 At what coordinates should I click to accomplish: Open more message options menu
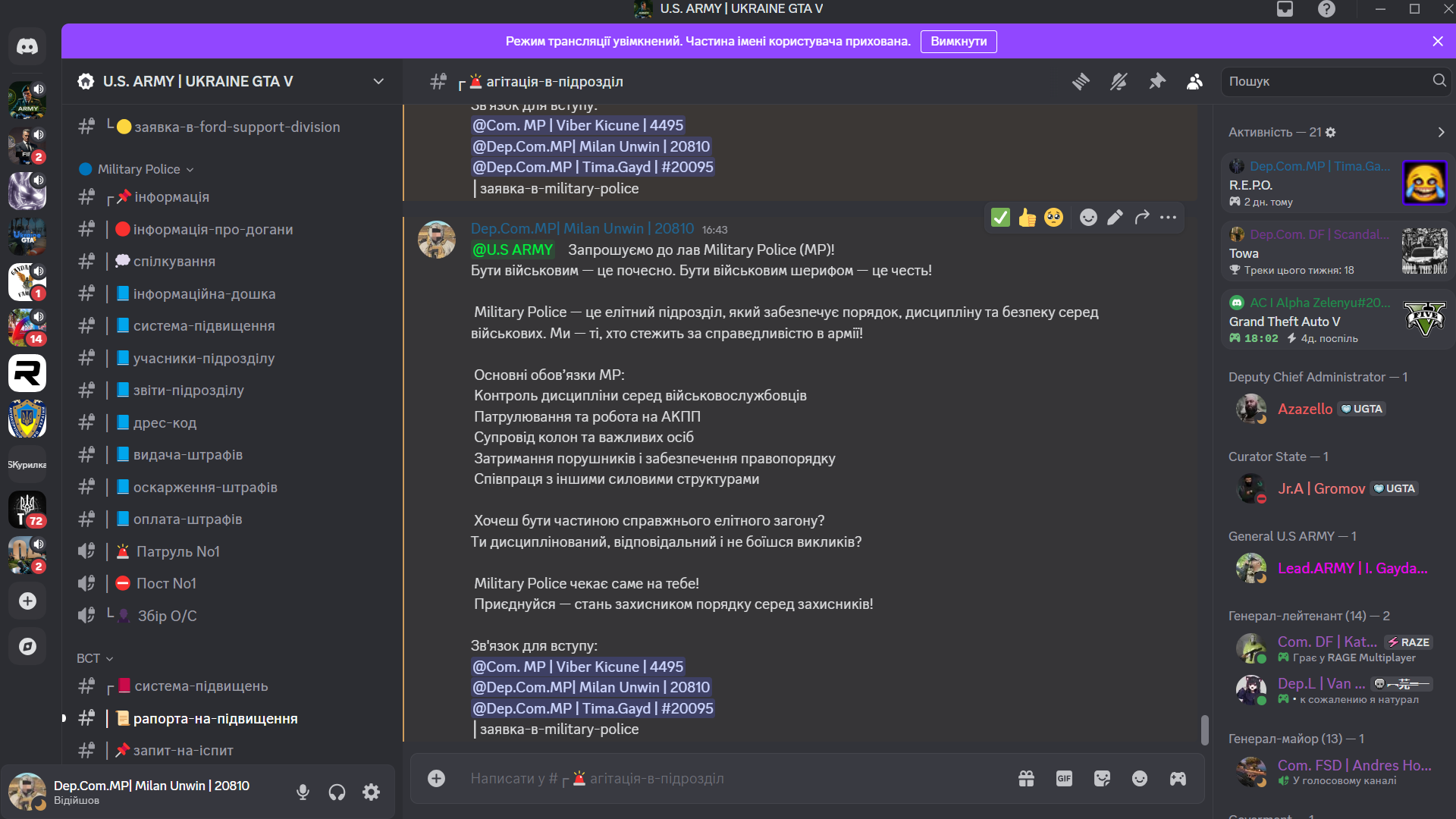[1168, 218]
